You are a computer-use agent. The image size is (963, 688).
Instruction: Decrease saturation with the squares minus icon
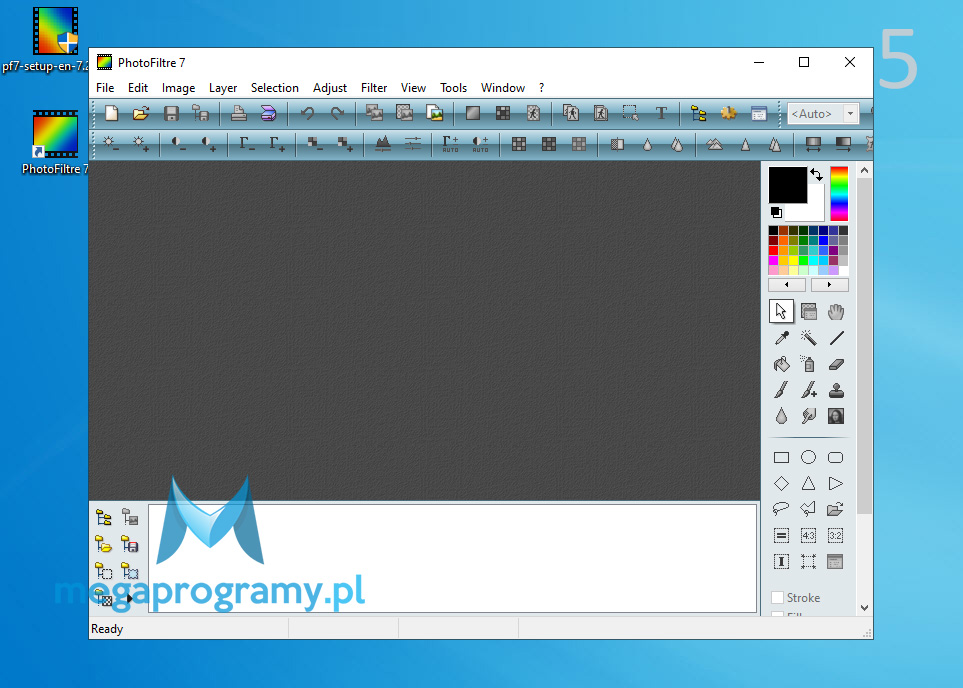point(315,144)
